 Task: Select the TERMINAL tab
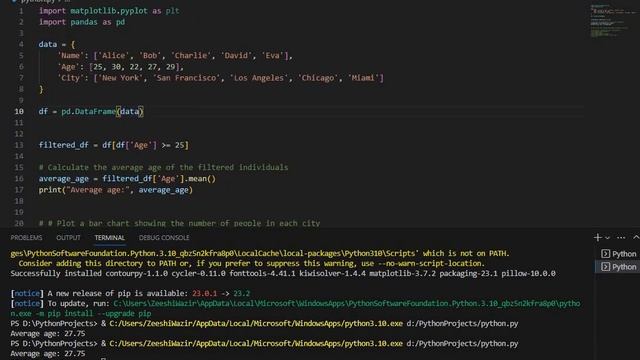[109, 238]
